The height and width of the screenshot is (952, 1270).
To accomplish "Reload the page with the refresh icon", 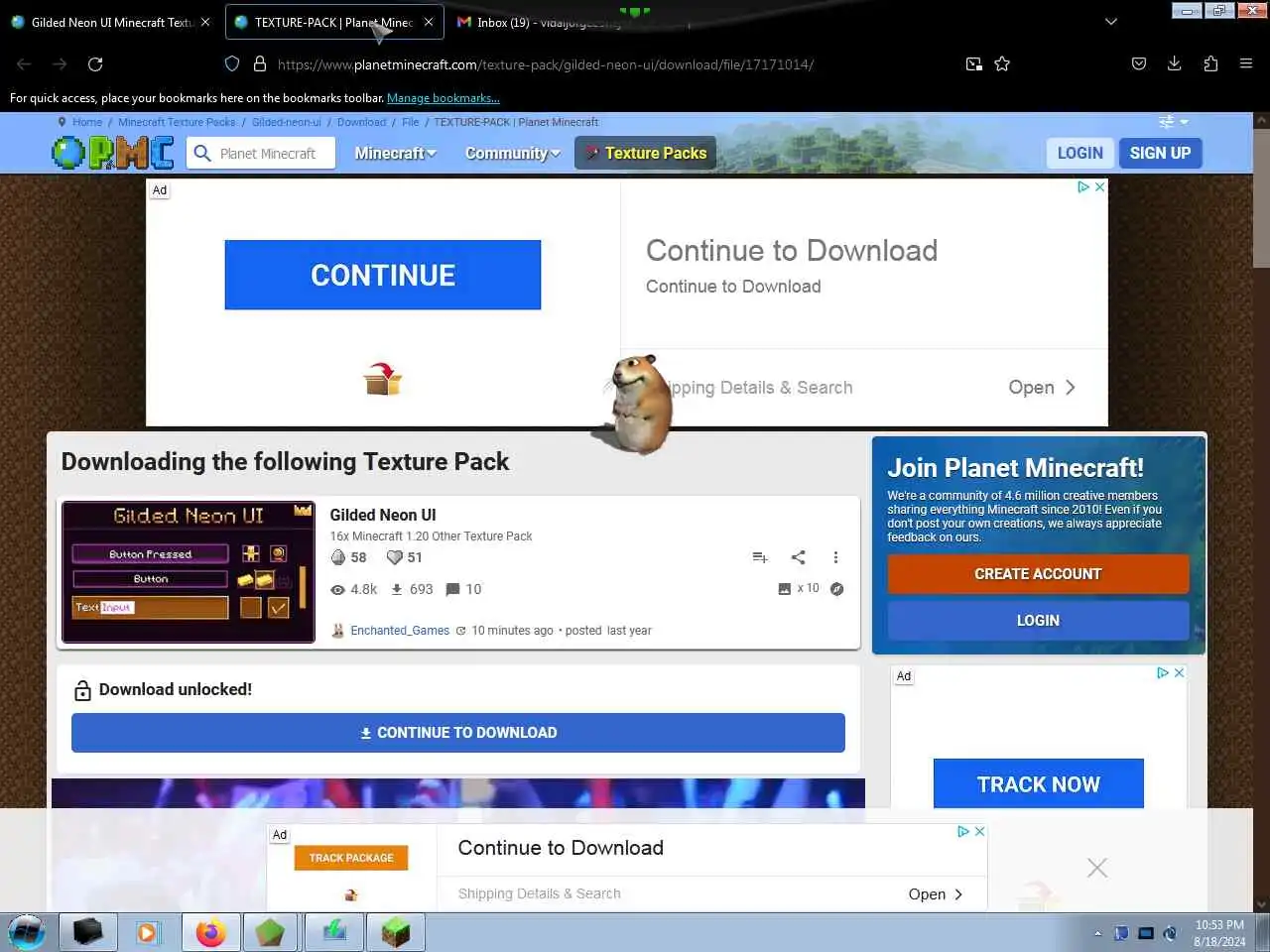I will 95,63.
